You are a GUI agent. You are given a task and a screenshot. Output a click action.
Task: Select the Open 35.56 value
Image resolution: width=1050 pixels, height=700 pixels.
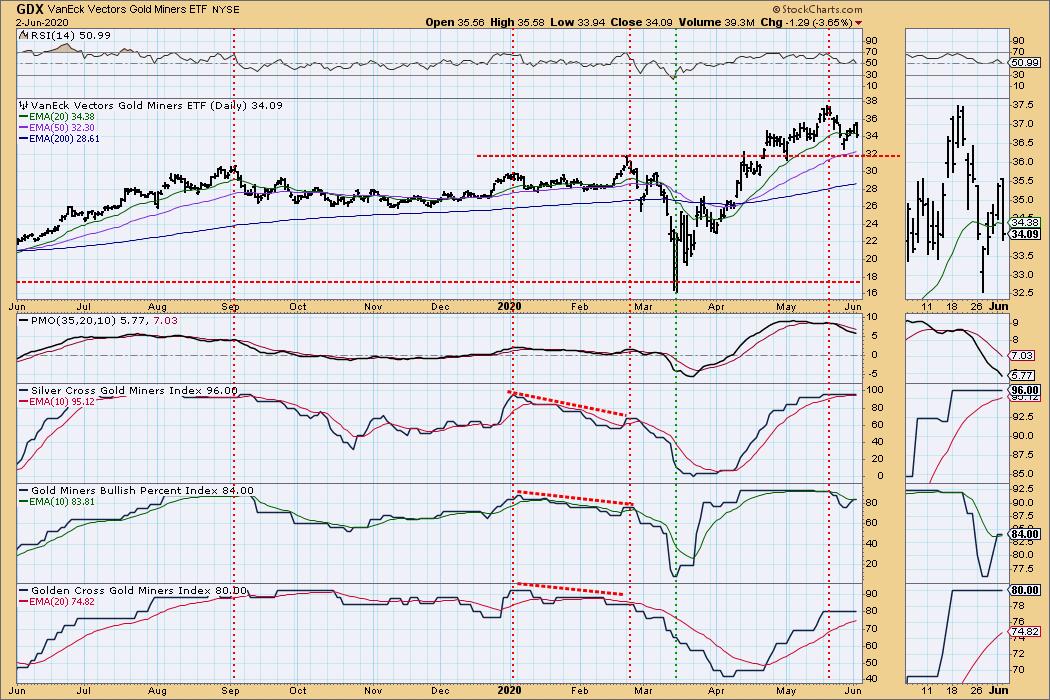(453, 22)
